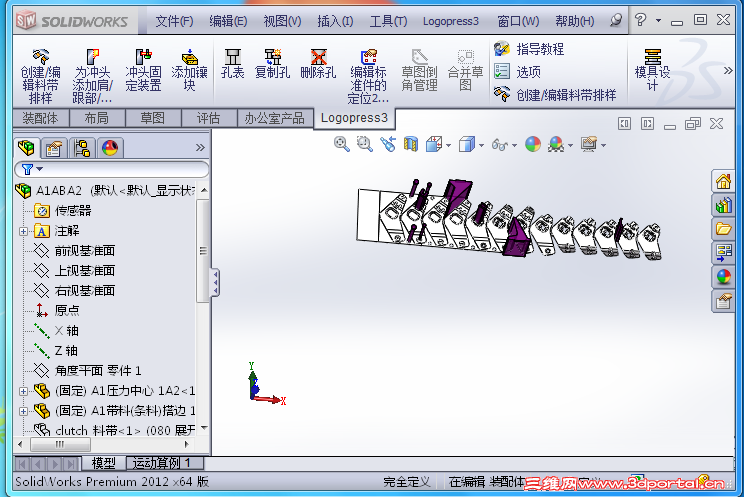Screen dimensions: 744x497
Task: Switch to the Sketch tab
Action: pos(152,118)
